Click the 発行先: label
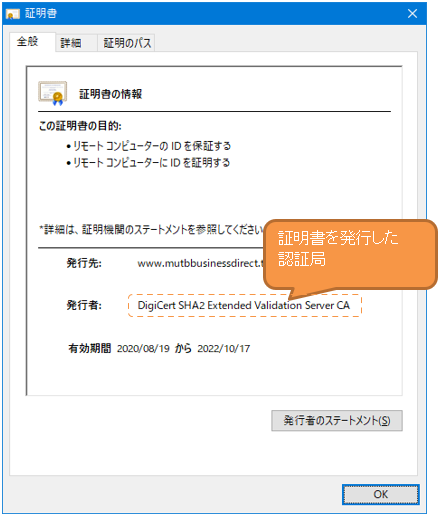Viewport: 442px width, 515px height. click(x=84, y=263)
